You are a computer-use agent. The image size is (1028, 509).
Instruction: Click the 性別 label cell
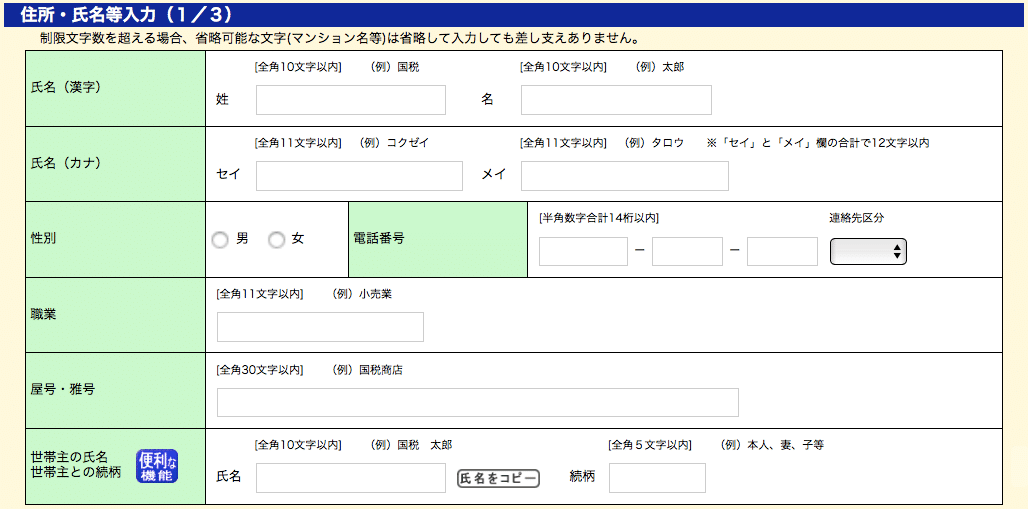point(115,239)
